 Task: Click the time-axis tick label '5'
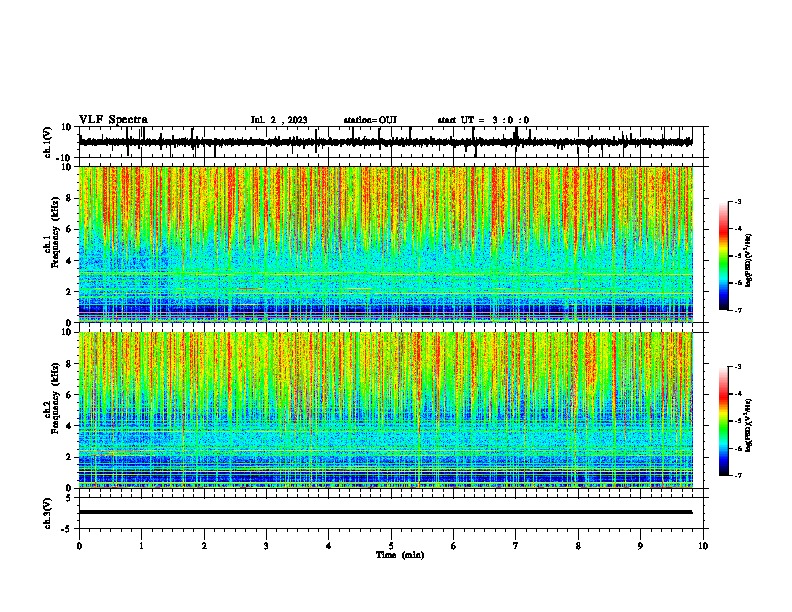coord(391,546)
